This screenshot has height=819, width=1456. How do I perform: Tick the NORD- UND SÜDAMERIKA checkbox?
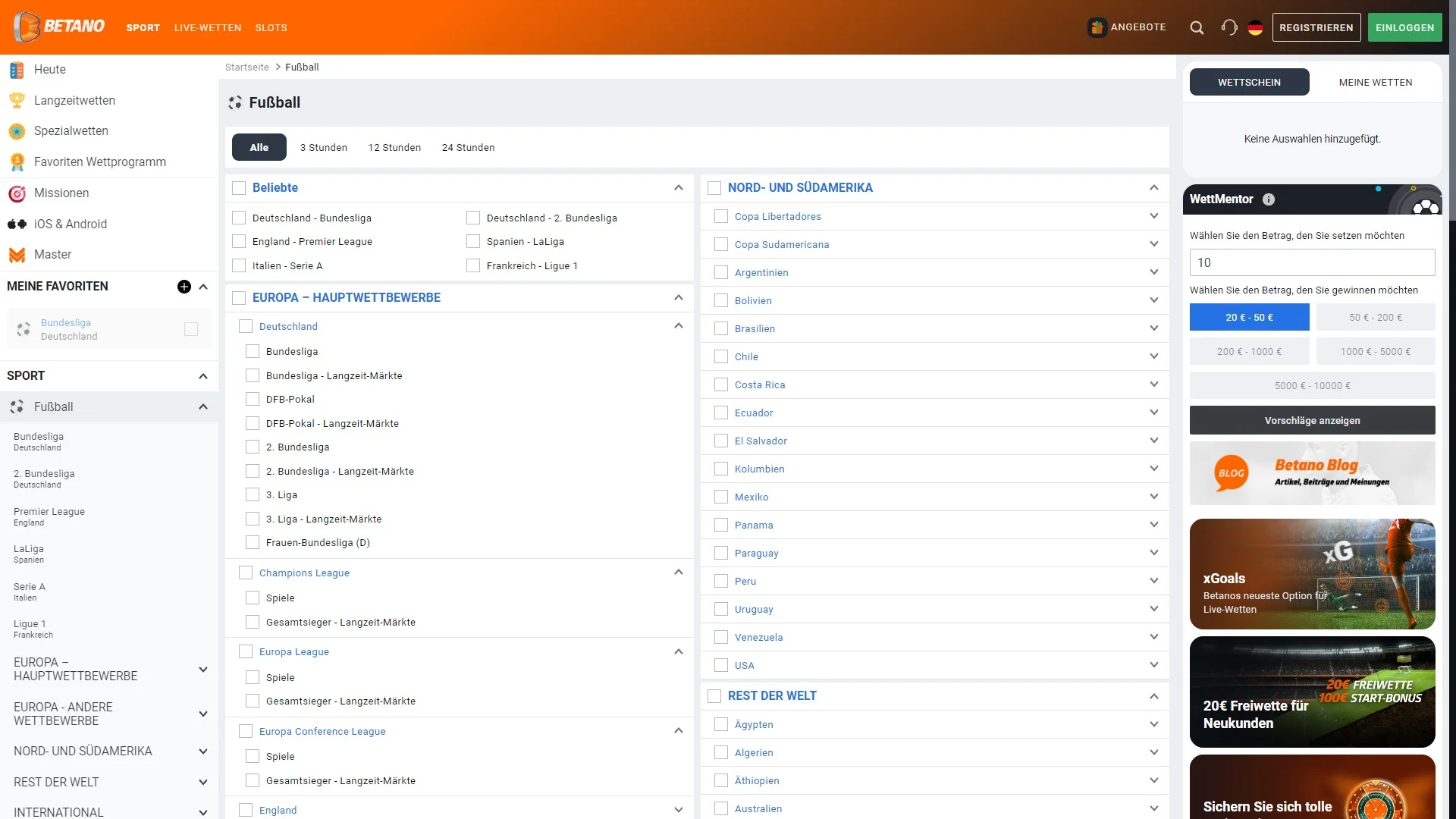click(x=714, y=188)
